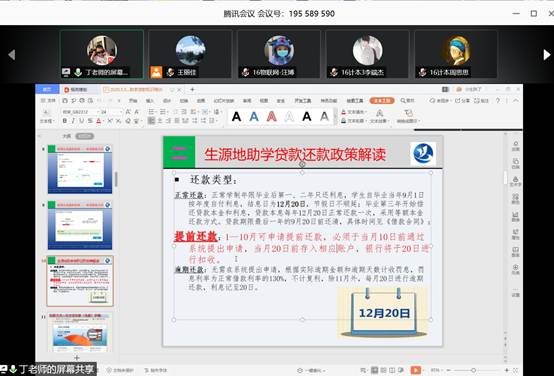Select the 12月20日 calendar slide thumbnail
The image size is (554, 376).
tap(80, 281)
